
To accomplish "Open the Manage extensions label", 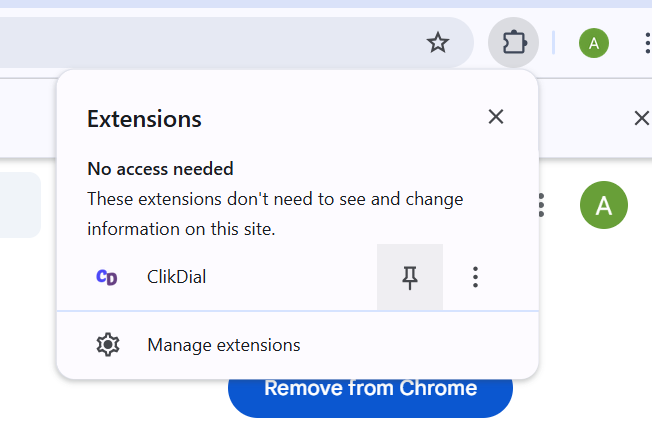I will point(224,345).
